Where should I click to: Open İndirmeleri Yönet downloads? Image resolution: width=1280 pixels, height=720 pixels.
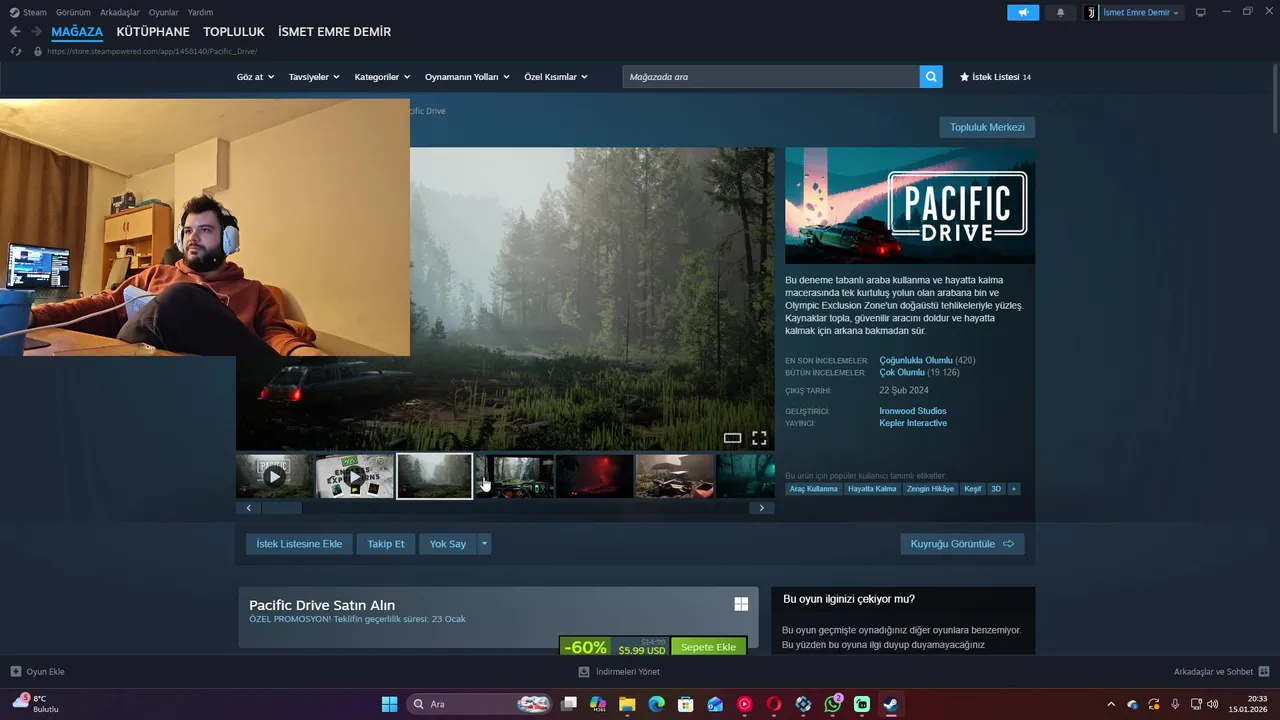620,672
